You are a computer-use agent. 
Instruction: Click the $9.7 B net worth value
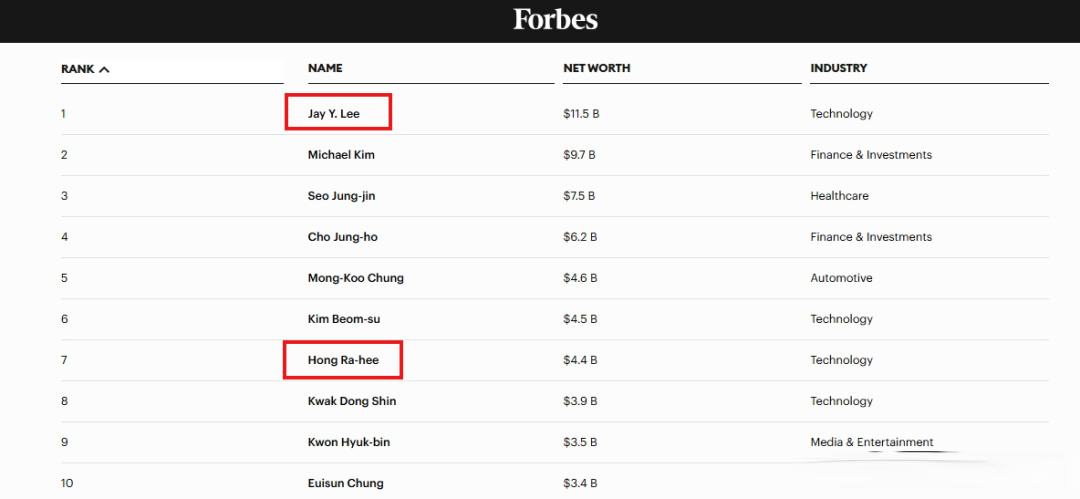(579, 155)
